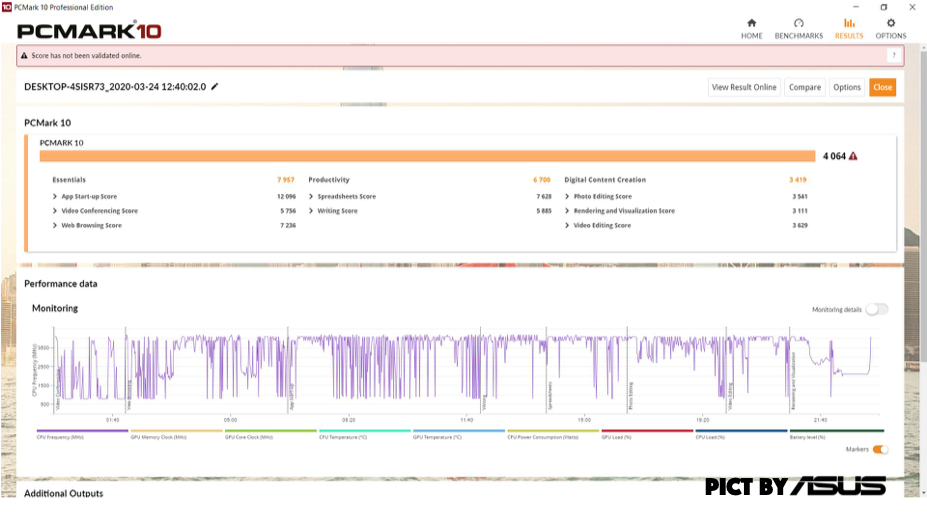Screen dimensions: 927x514
Task: Open the result Options button
Action: click(847, 87)
